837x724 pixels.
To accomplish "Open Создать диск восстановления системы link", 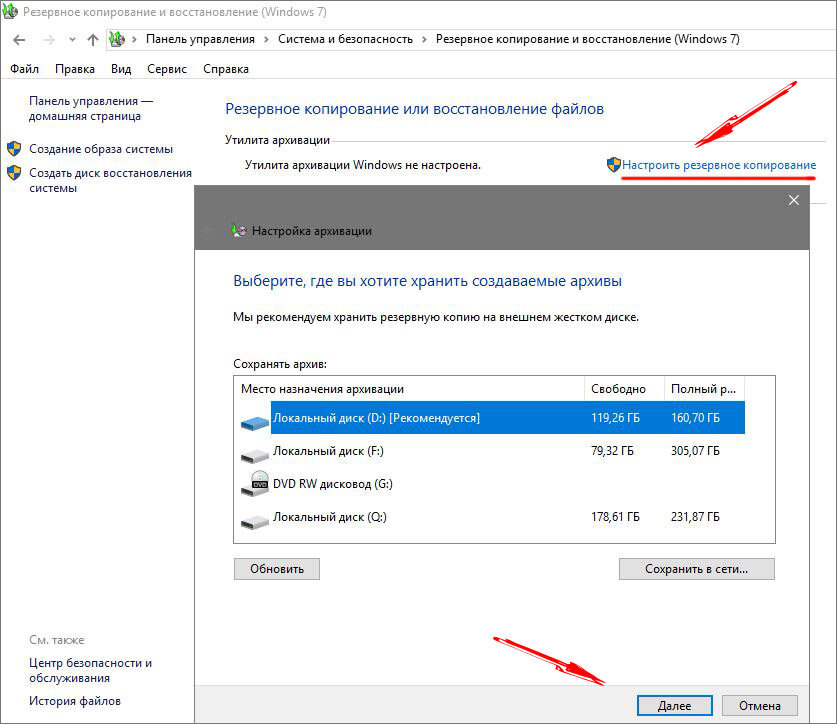I will (x=110, y=180).
